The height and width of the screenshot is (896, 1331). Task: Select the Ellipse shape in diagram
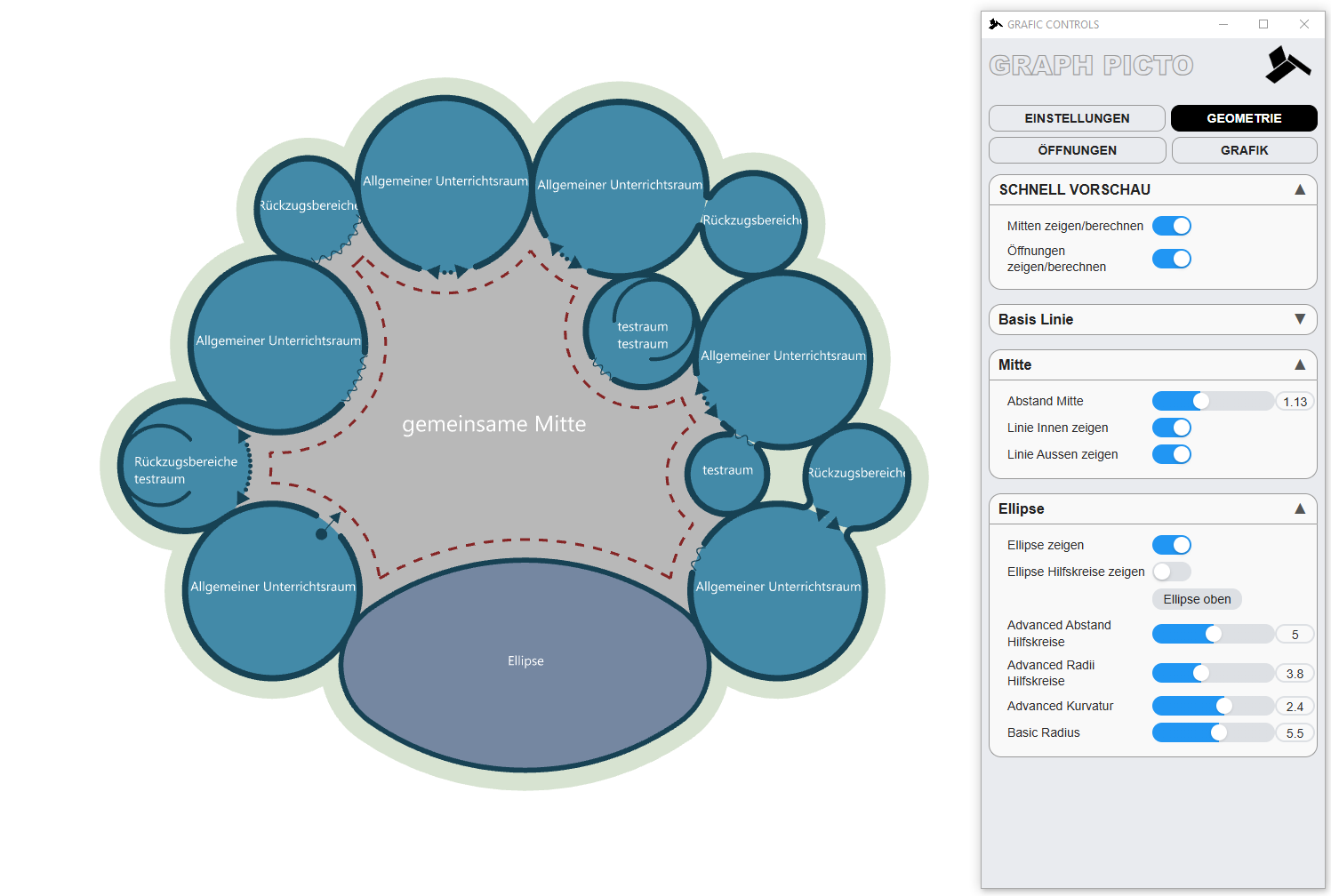pos(525,665)
